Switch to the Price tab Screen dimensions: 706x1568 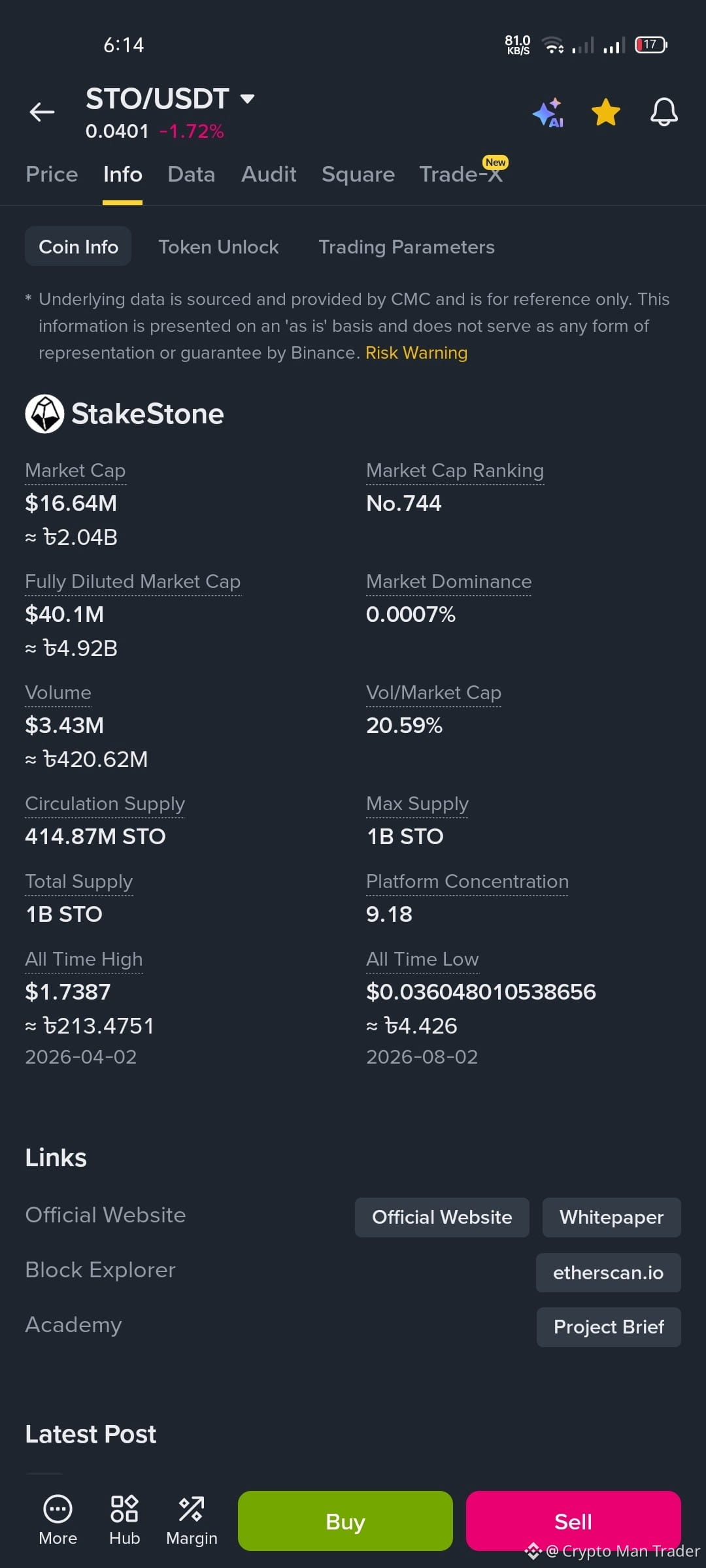(52, 174)
